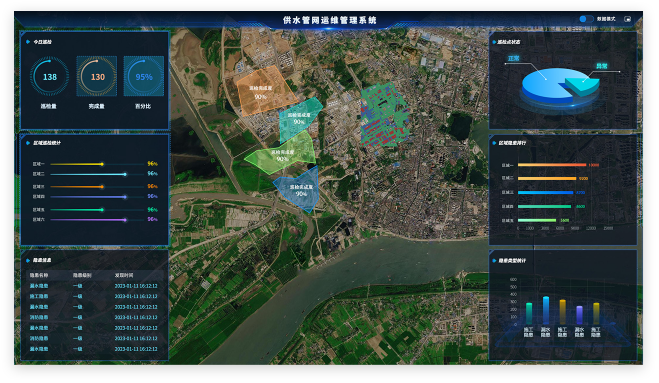Select the 130 完成量 circular gauge
This screenshot has height=383, width=659.
tap(97, 77)
